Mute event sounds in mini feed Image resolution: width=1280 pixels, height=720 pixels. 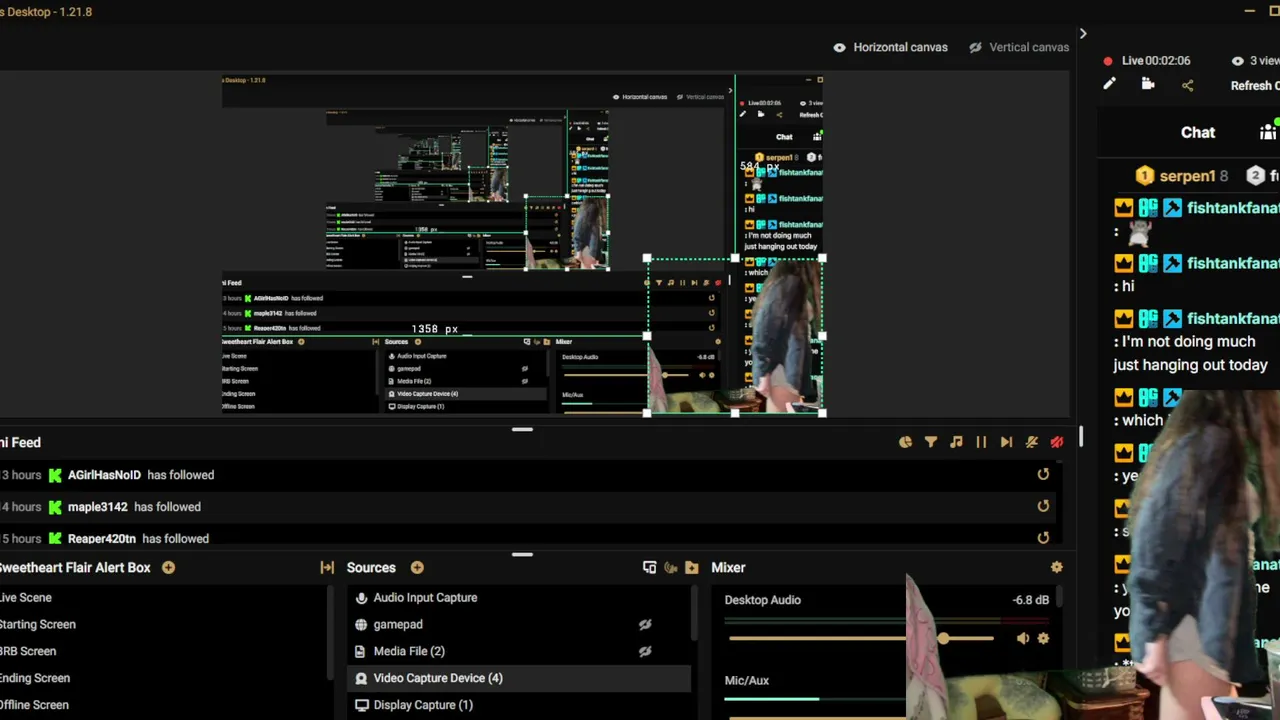point(1032,442)
